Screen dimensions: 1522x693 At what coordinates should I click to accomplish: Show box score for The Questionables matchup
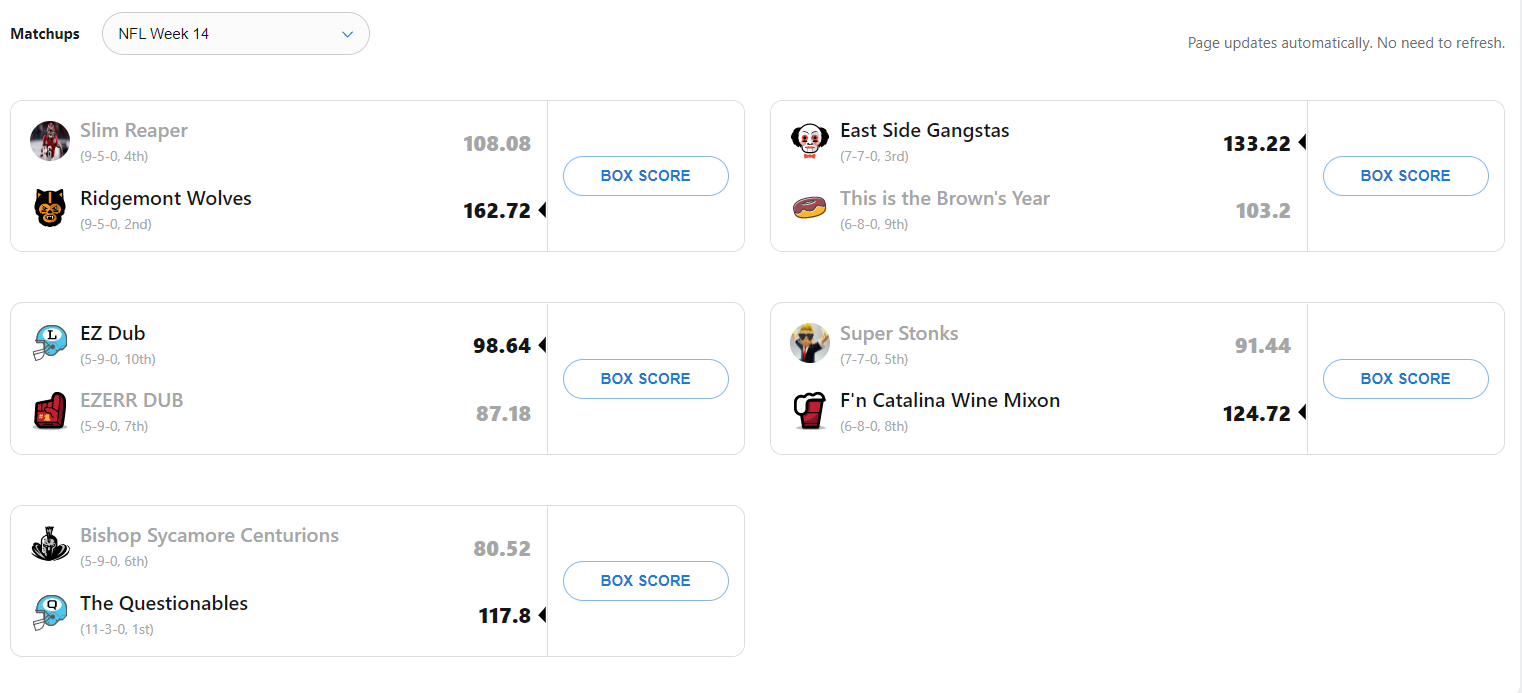click(645, 581)
